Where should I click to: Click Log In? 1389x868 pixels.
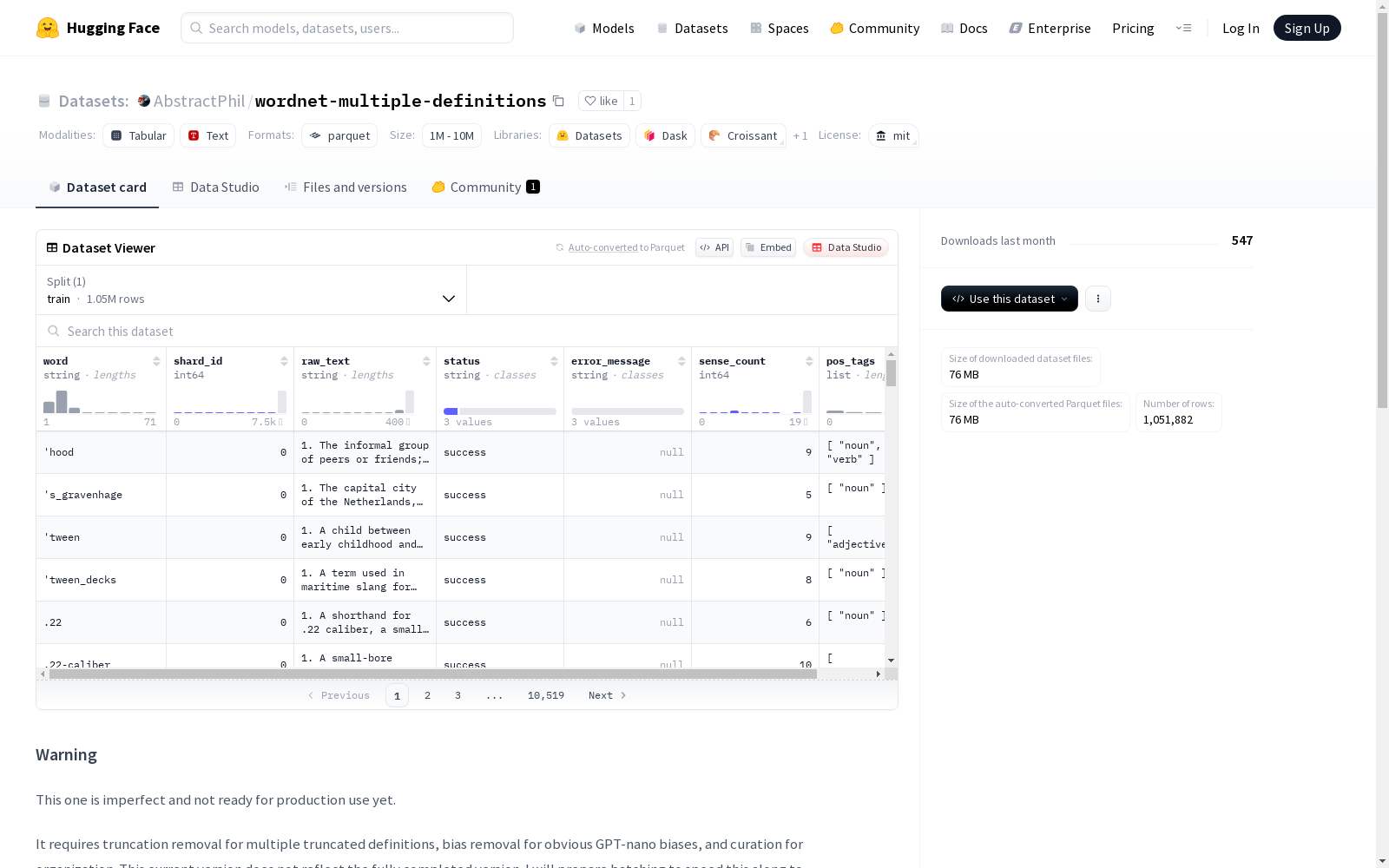point(1241,28)
